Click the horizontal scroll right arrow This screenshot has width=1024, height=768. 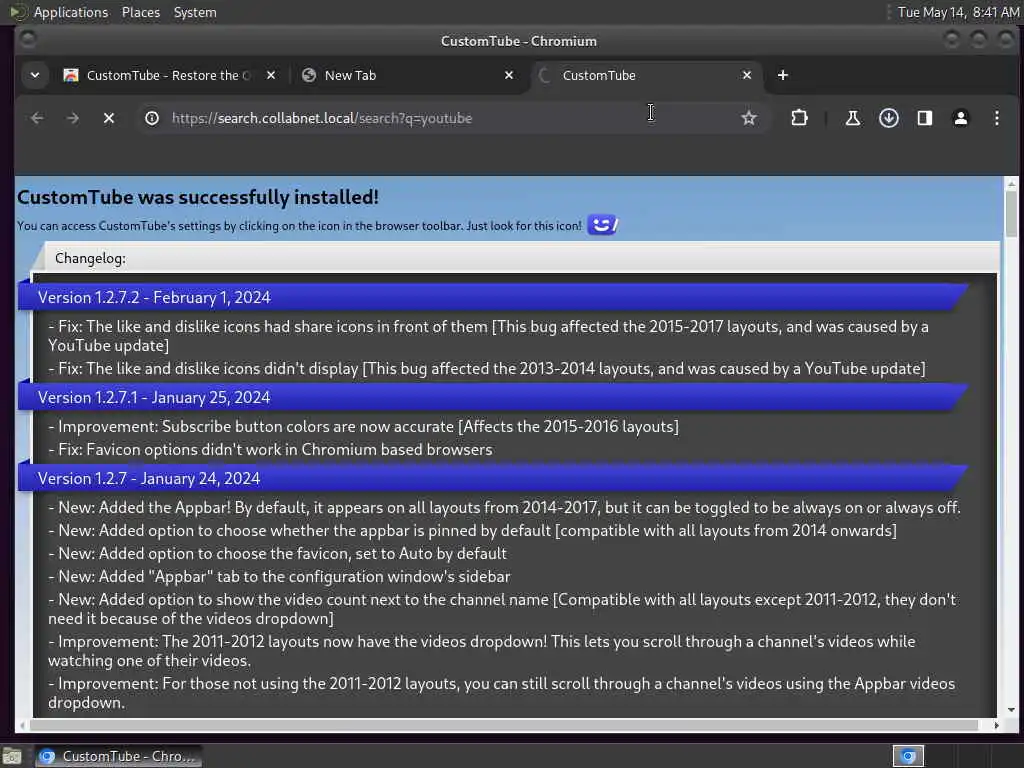(x=996, y=725)
